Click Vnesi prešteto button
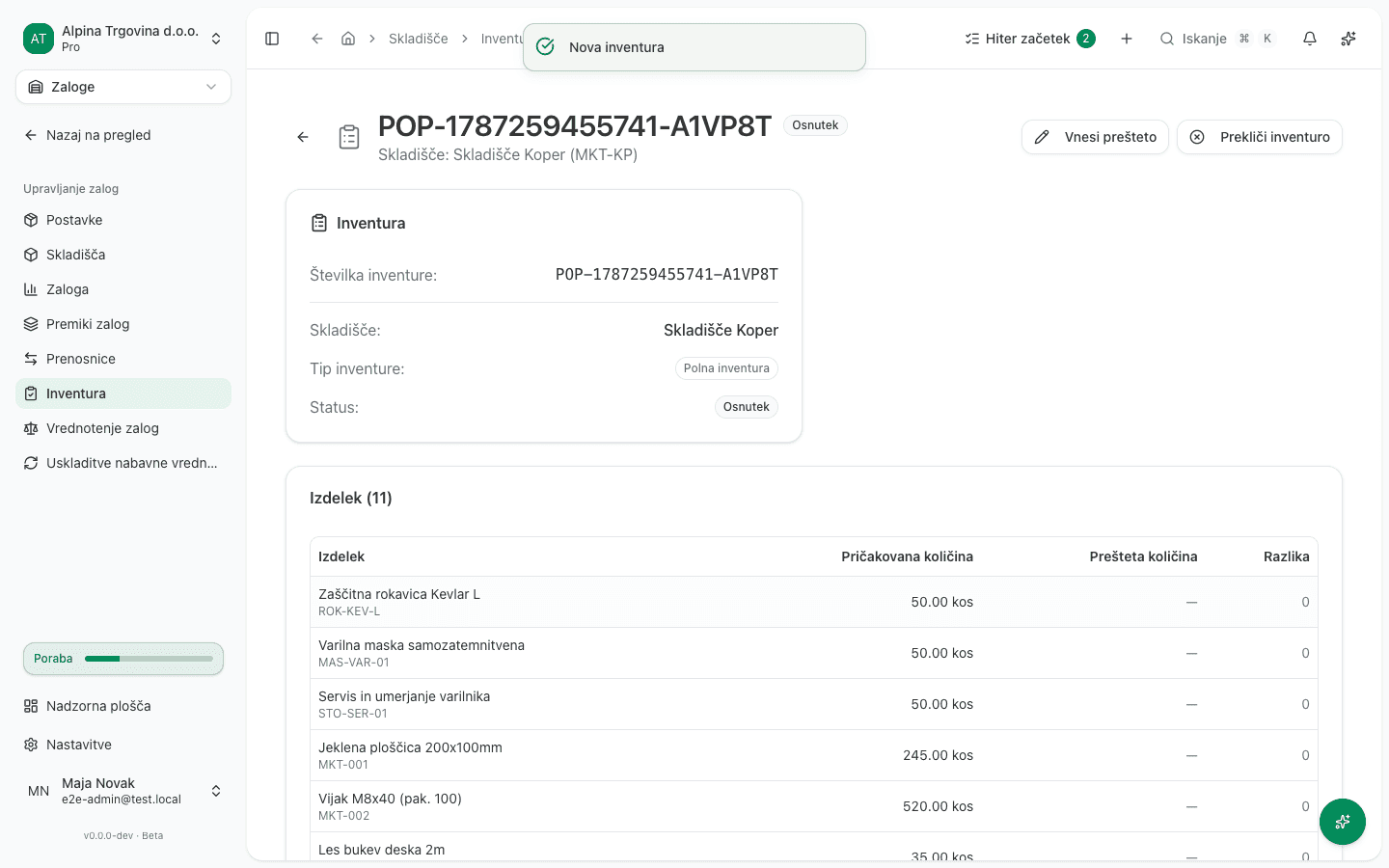Image resolution: width=1389 pixels, height=868 pixels. point(1095,137)
